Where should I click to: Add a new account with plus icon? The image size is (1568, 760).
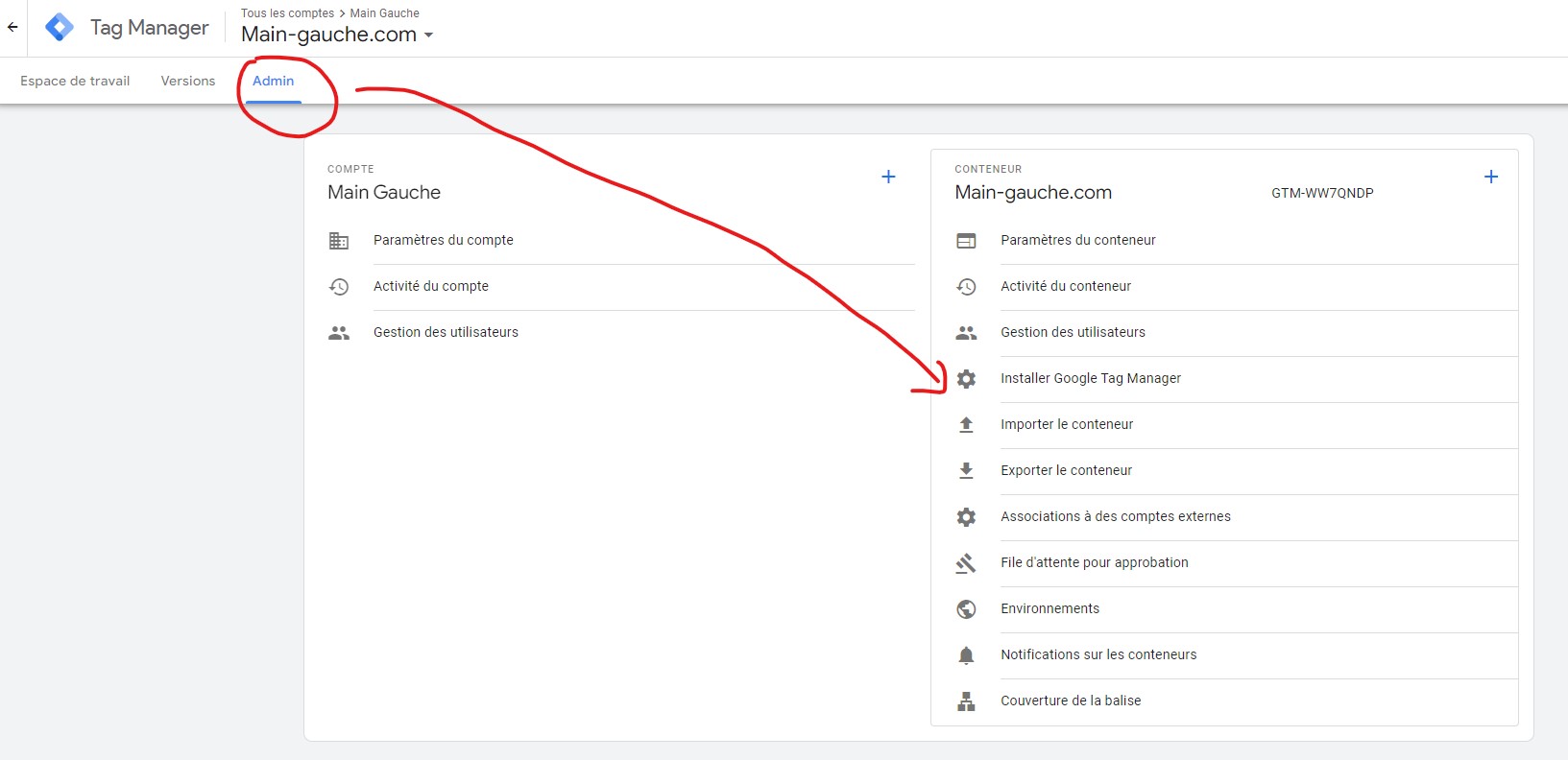[x=888, y=177]
